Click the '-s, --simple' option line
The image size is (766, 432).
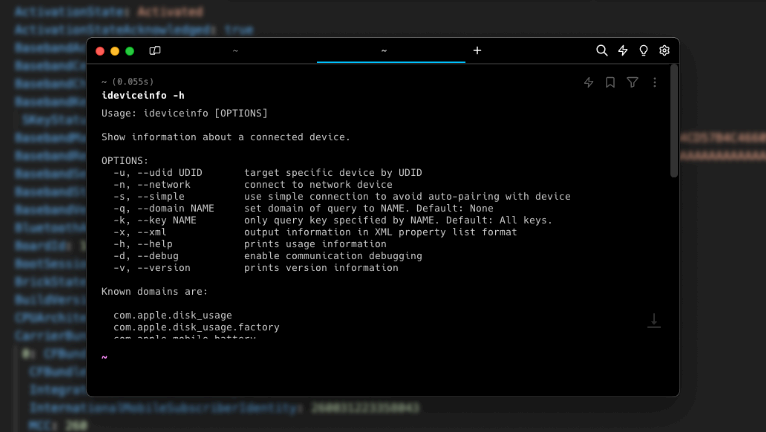point(342,196)
